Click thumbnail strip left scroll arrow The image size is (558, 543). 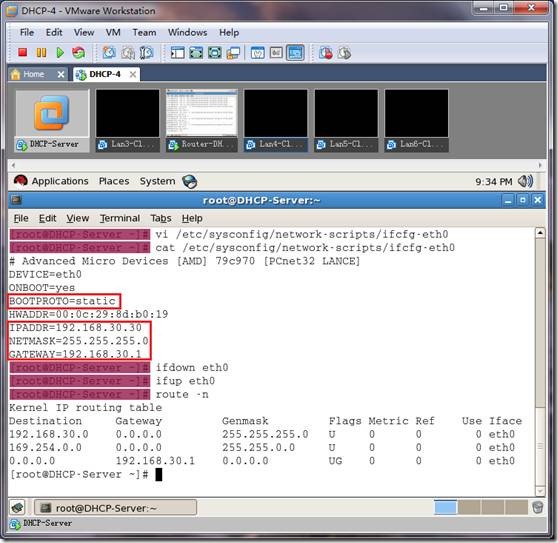pos(13,165)
